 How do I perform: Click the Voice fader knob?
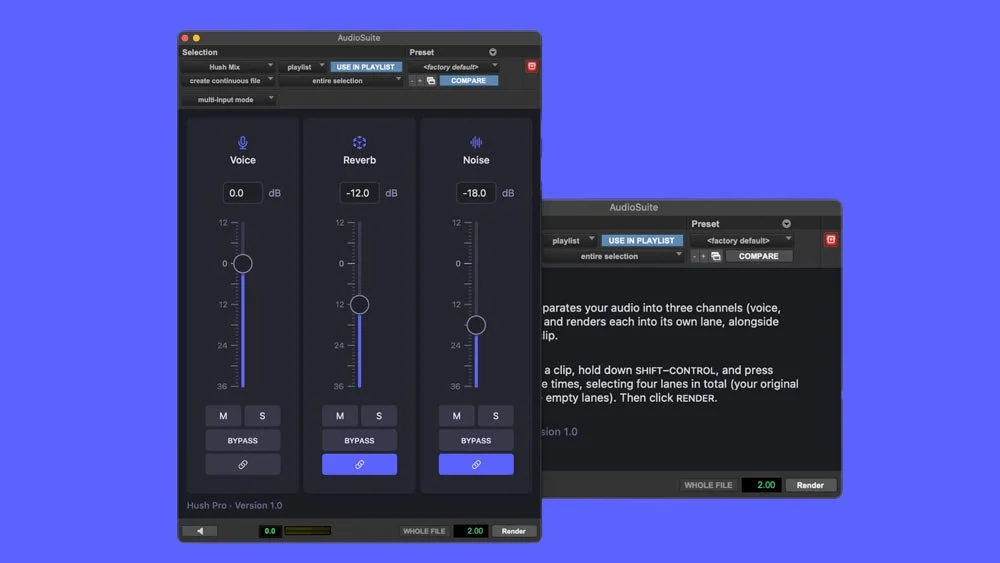pos(242,263)
